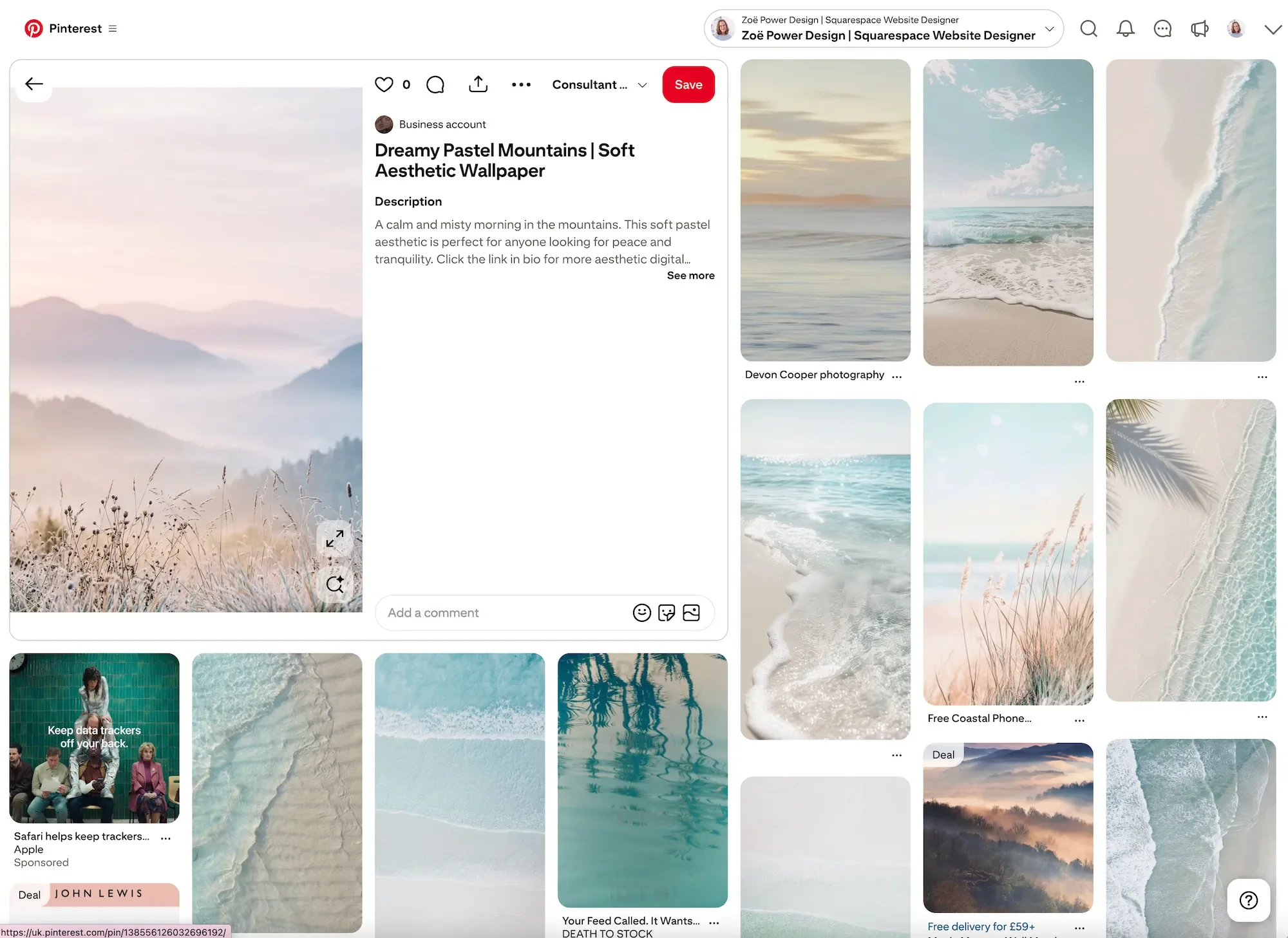Open options for the Free Coastal Phone pin
Screen dimensions: 1288x938
pos(1079,720)
